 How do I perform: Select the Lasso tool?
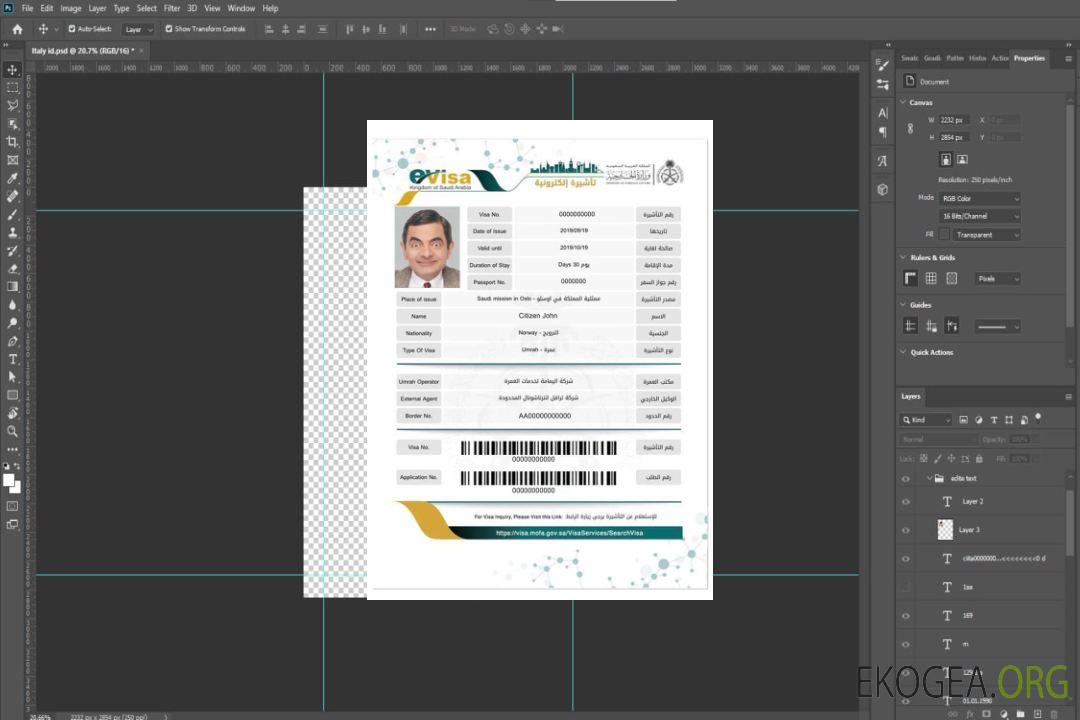(12, 105)
